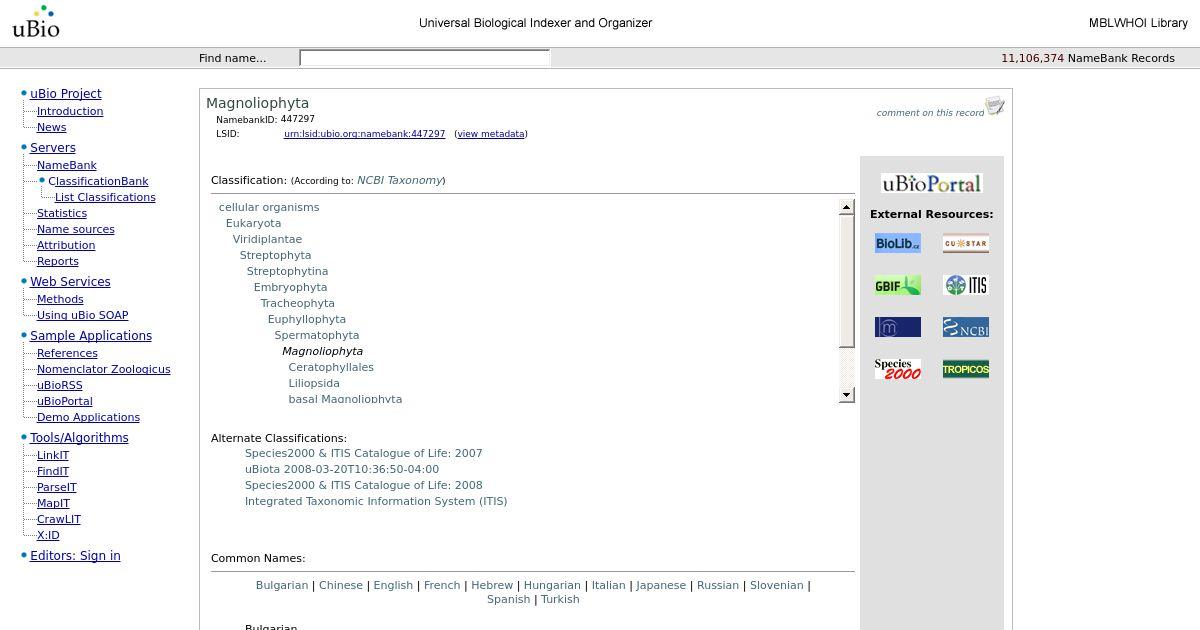The image size is (1200, 630).
Task: Jump to Hungarian common names
Action: click(x=552, y=585)
